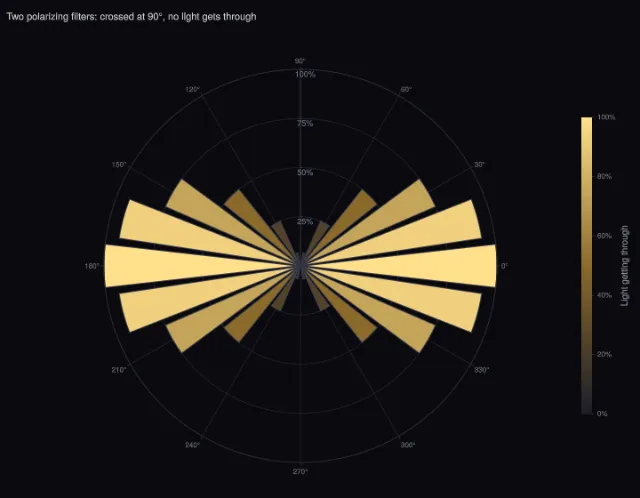Click the 60° angular axis label

pyautogui.click(x=406, y=89)
